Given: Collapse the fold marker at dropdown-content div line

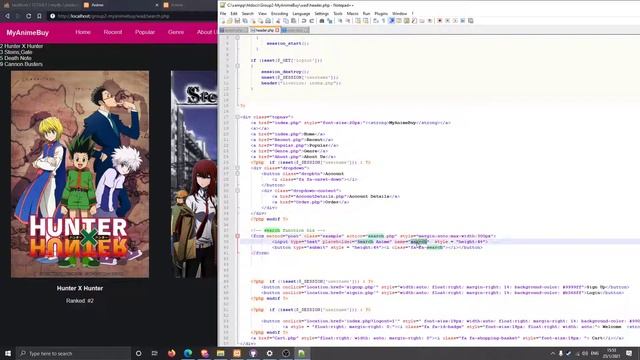Looking at the screenshot, I should coord(238,191).
